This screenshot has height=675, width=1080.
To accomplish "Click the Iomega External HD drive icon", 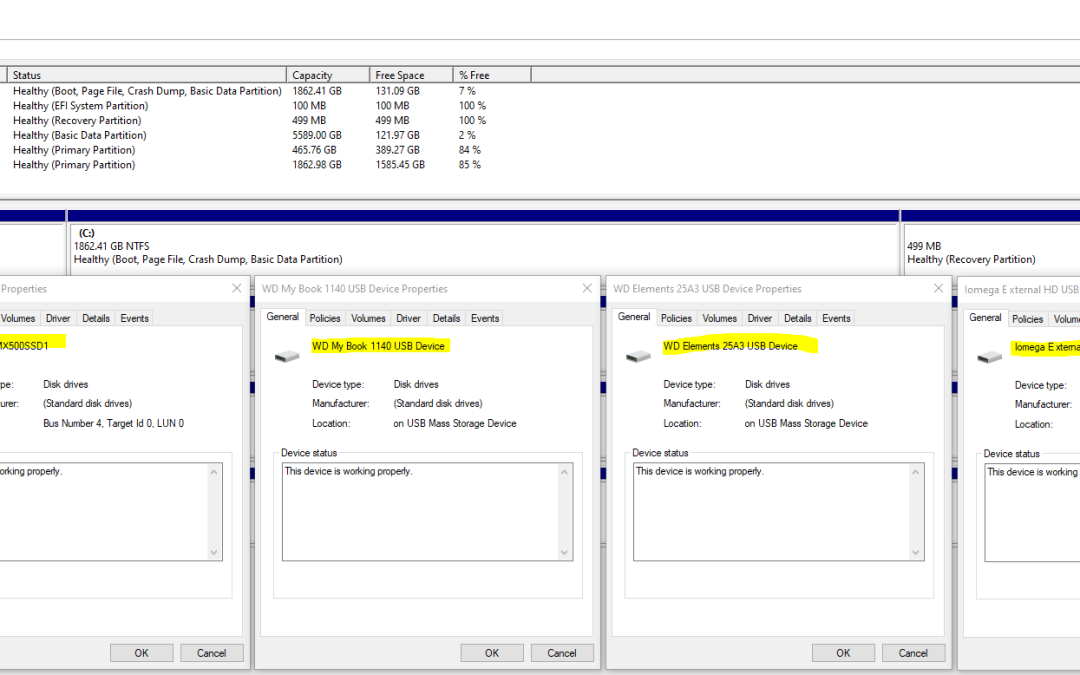I will [989, 357].
